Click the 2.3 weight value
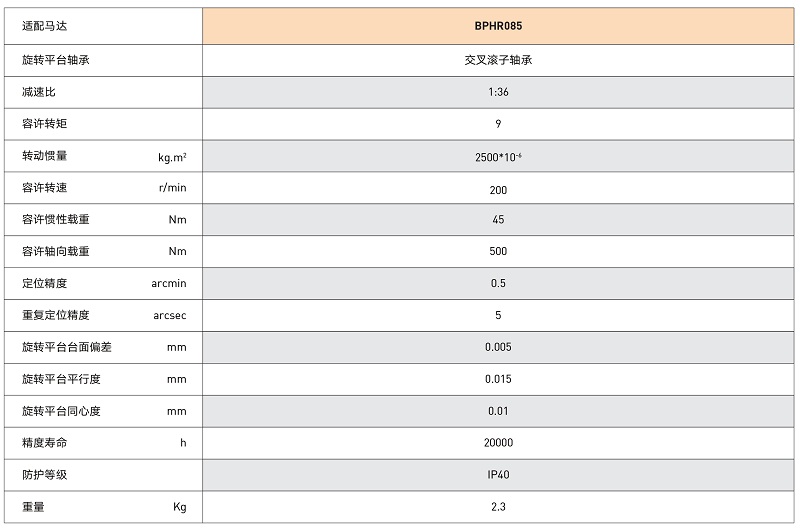This screenshot has width=800, height=531. 498,507
